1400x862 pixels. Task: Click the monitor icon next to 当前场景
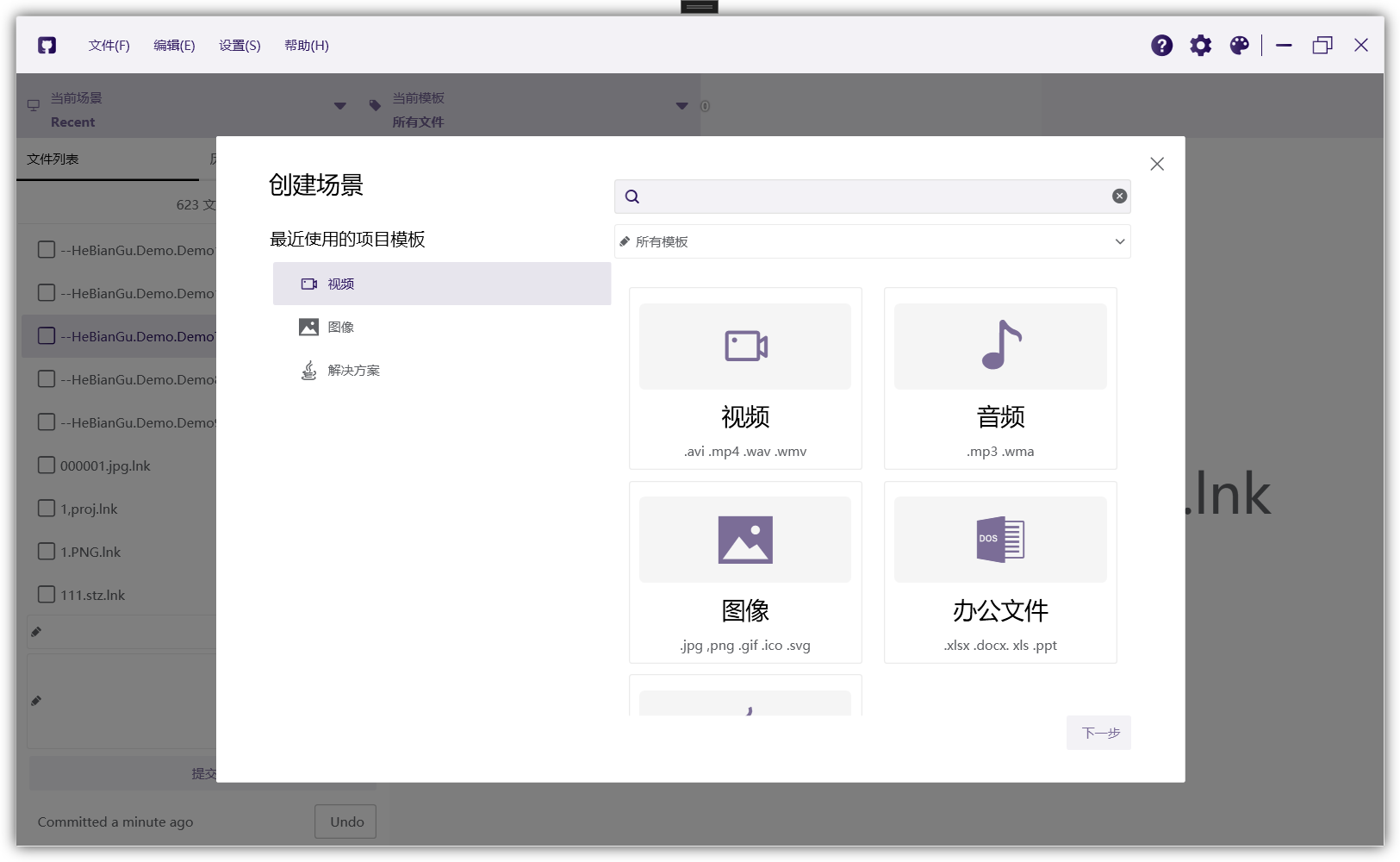coord(34,105)
